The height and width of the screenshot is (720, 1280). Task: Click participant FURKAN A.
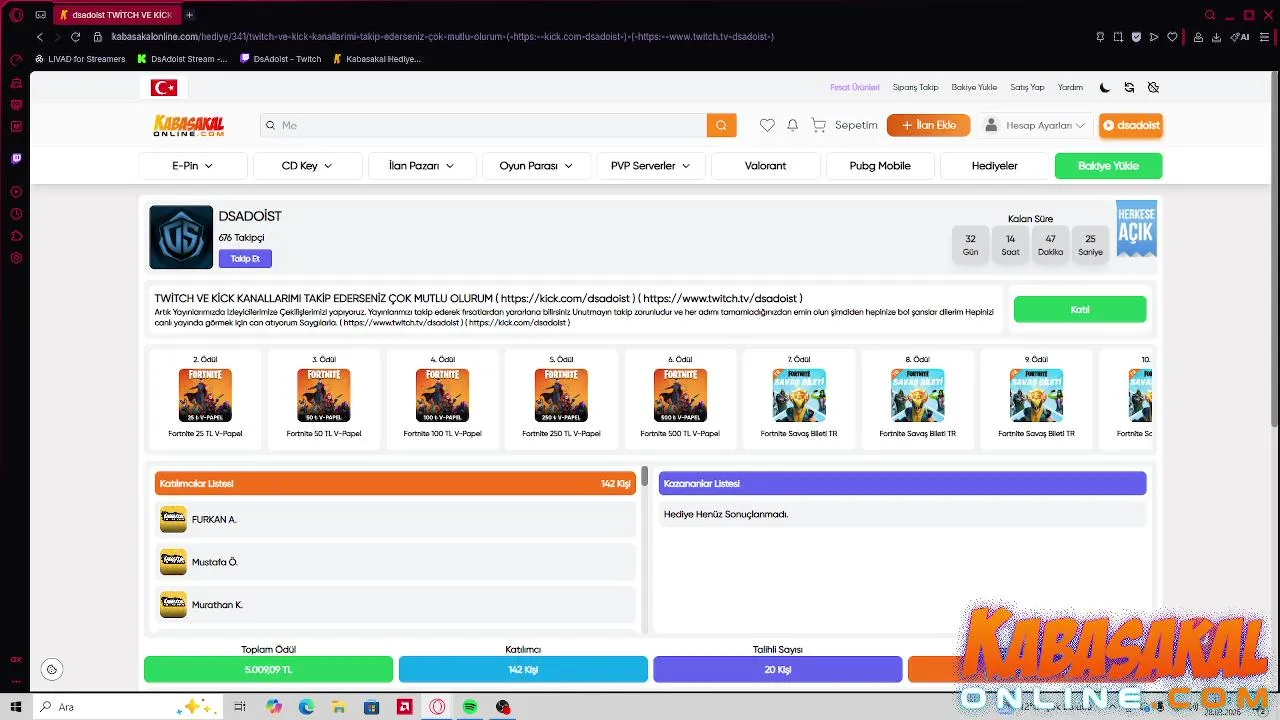point(395,519)
